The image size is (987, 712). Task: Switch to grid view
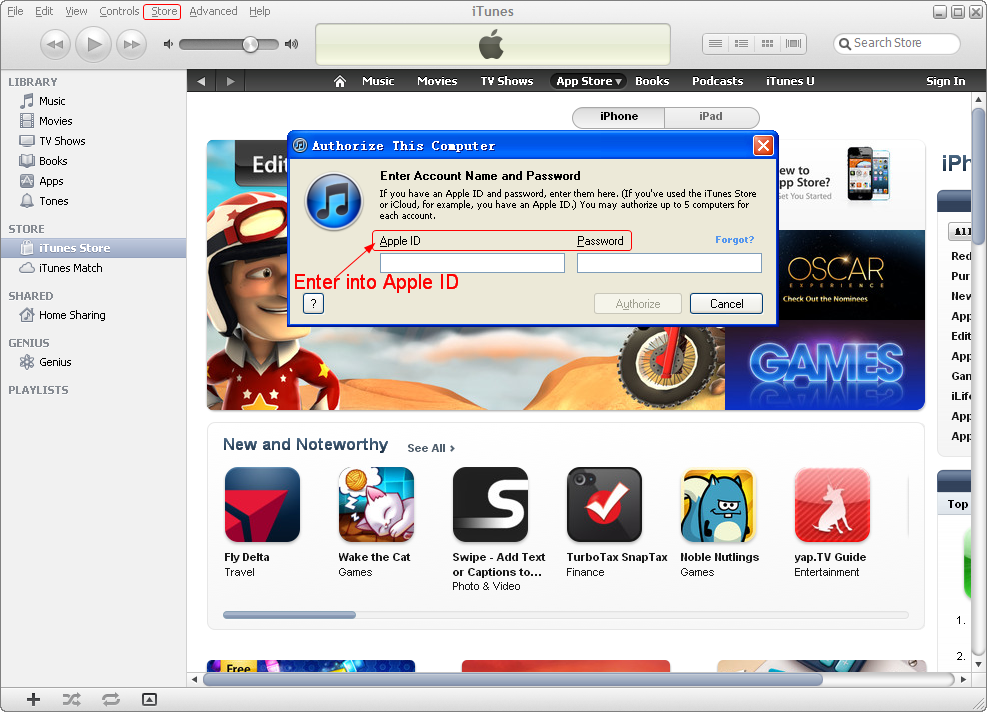tap(767, 43)
